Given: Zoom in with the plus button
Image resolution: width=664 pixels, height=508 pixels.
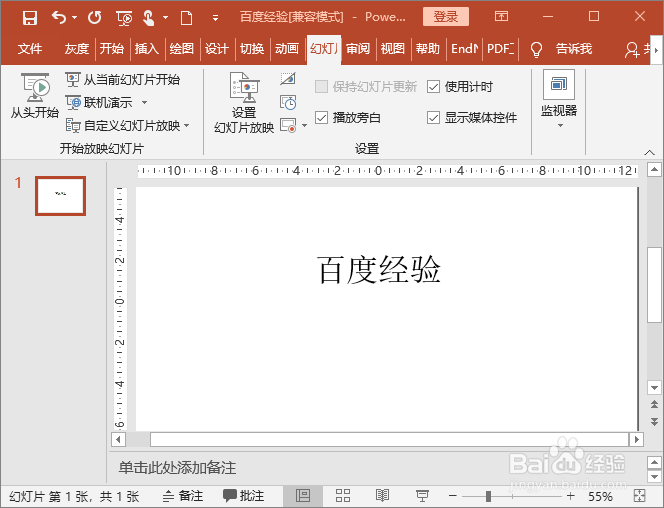Looking at the screenshot, I should [570, 496].
